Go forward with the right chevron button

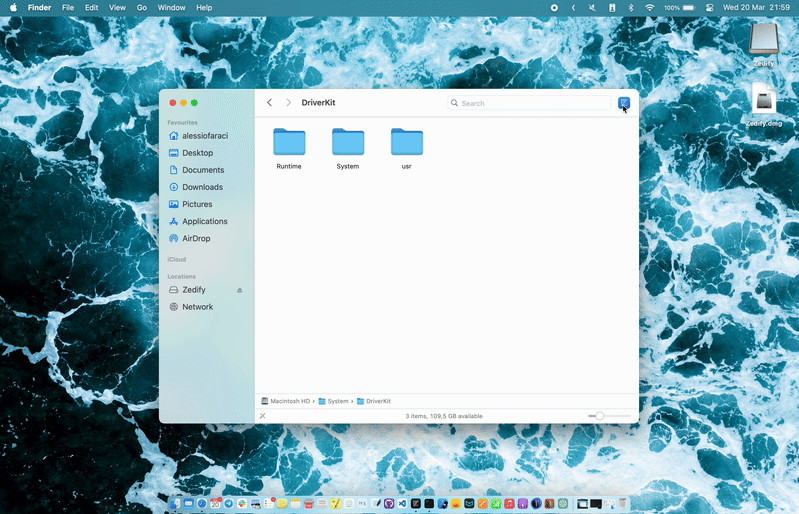tap(288, 102)
